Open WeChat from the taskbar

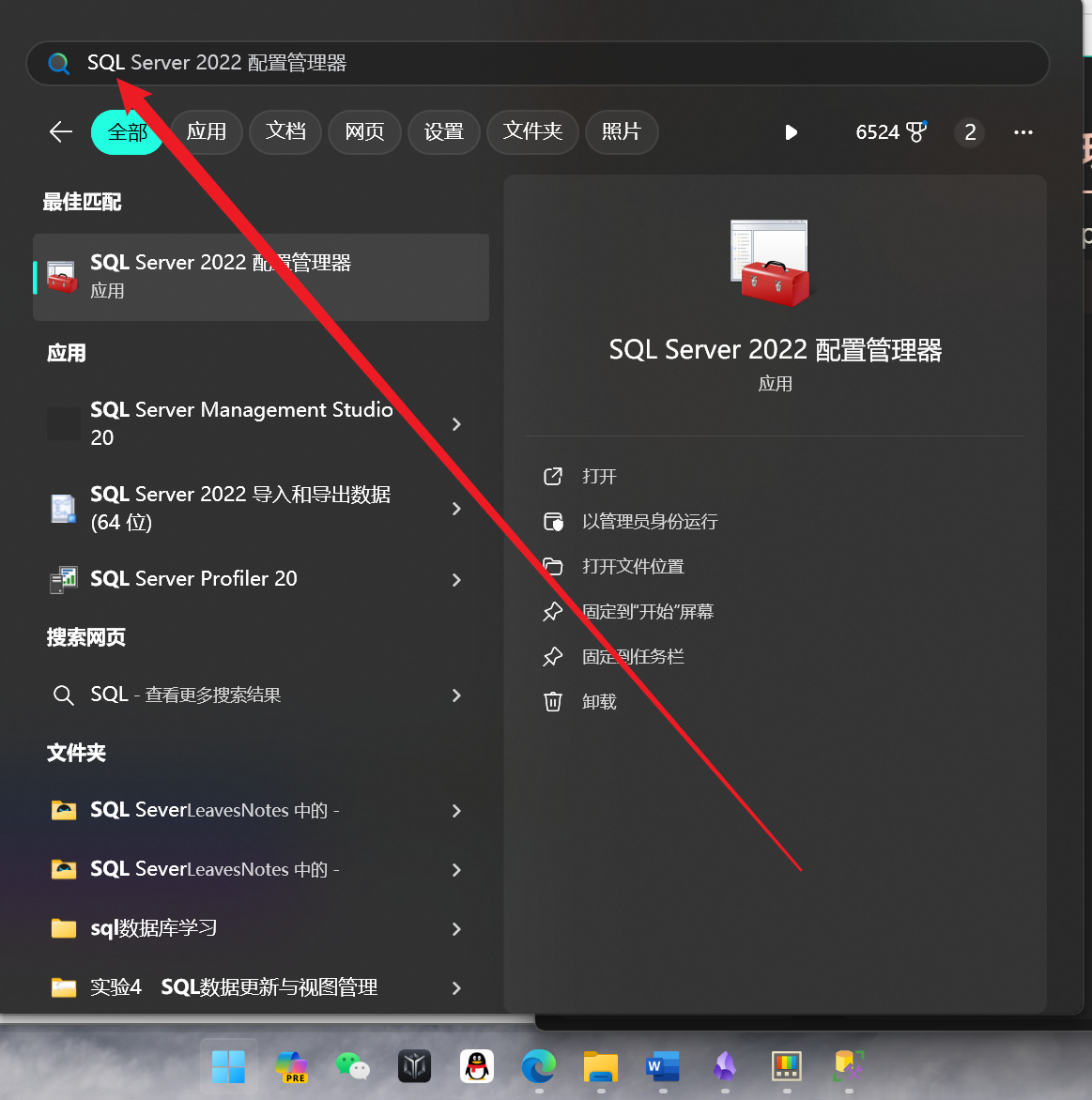[x=353, y=1066]
